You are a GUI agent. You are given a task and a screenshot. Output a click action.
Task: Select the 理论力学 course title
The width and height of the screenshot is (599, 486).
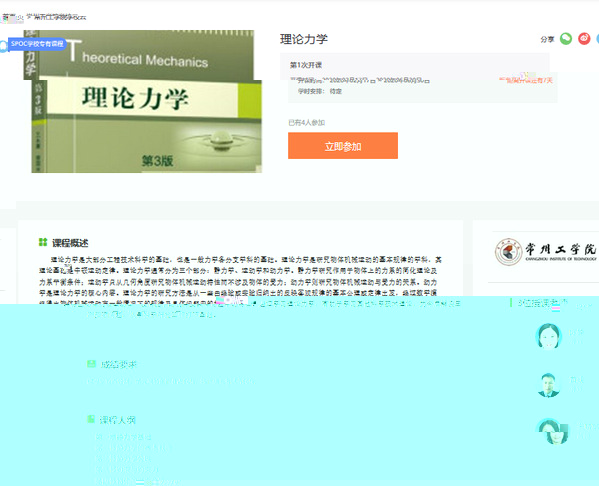click(x=304, y=39)
